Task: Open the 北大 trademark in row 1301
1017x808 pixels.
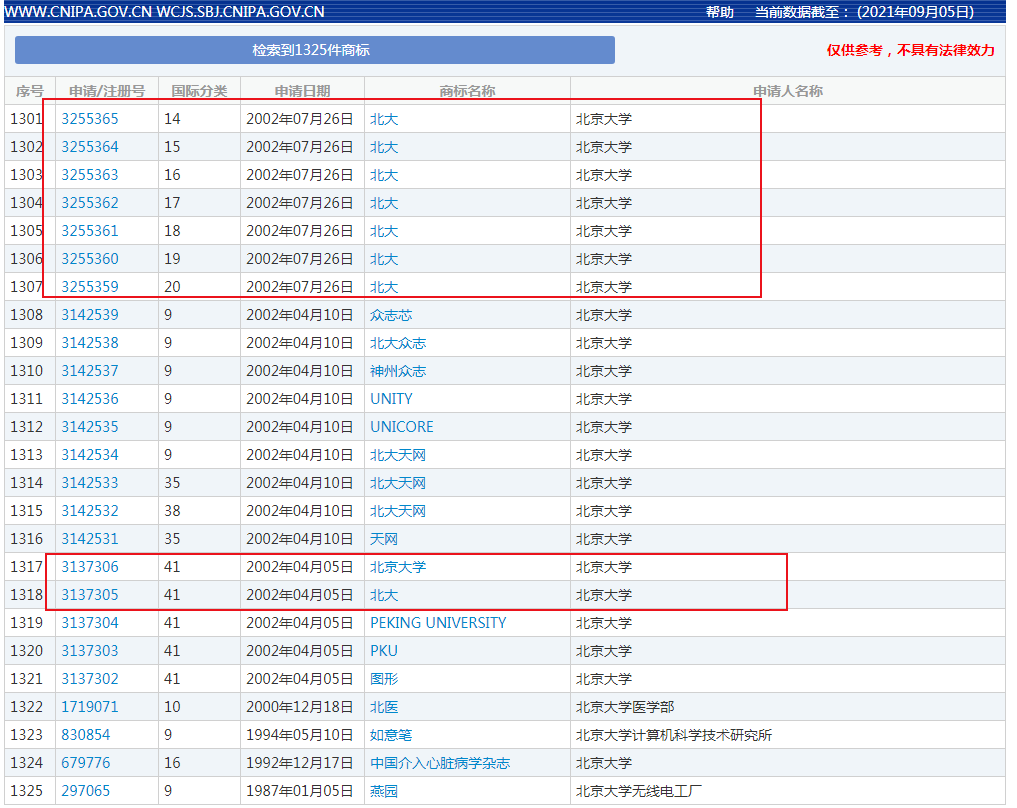Action: tap(384, 119)
